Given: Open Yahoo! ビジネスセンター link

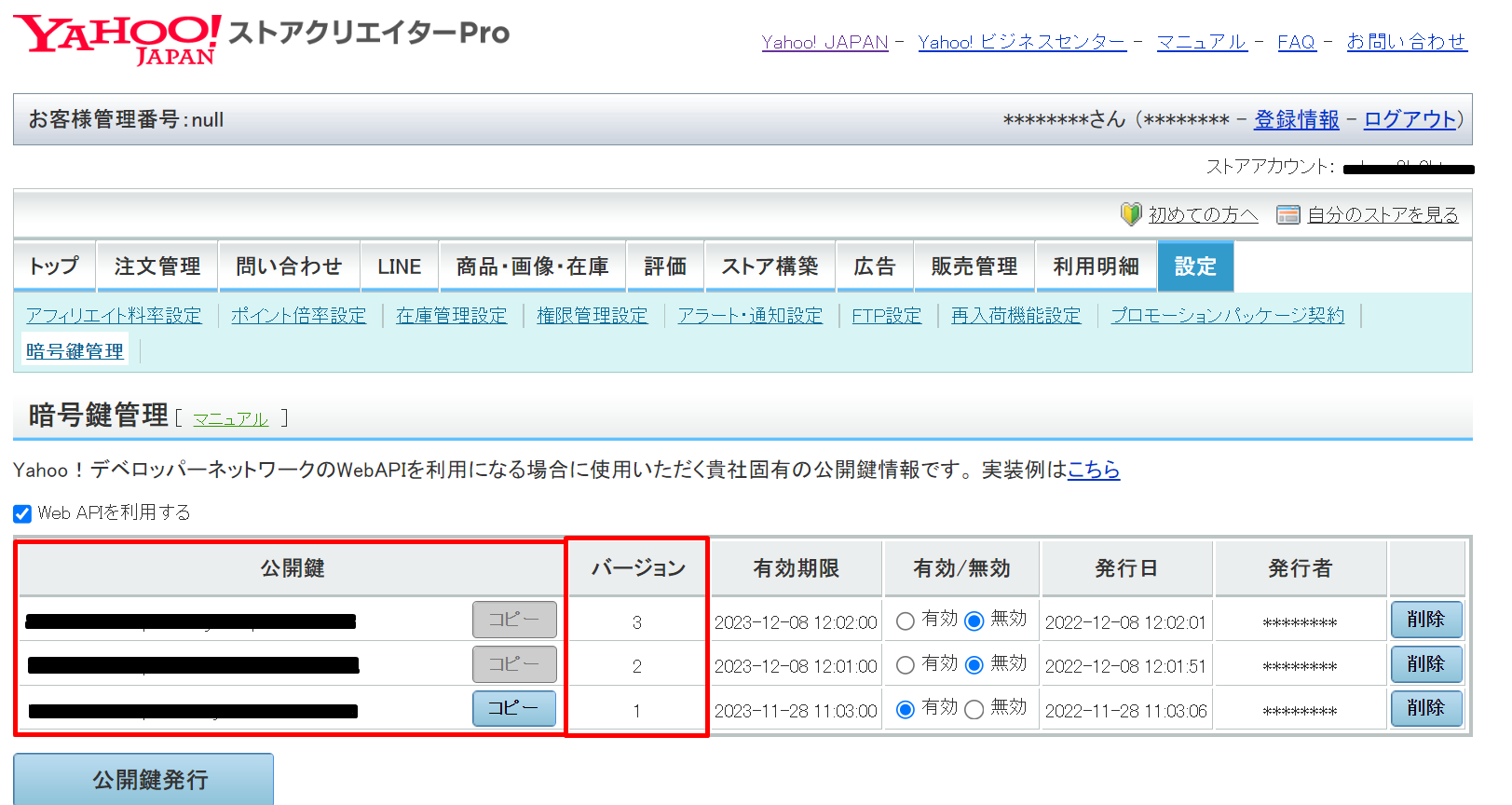Looking at the screenshot, I should [x=1022, y=42].
